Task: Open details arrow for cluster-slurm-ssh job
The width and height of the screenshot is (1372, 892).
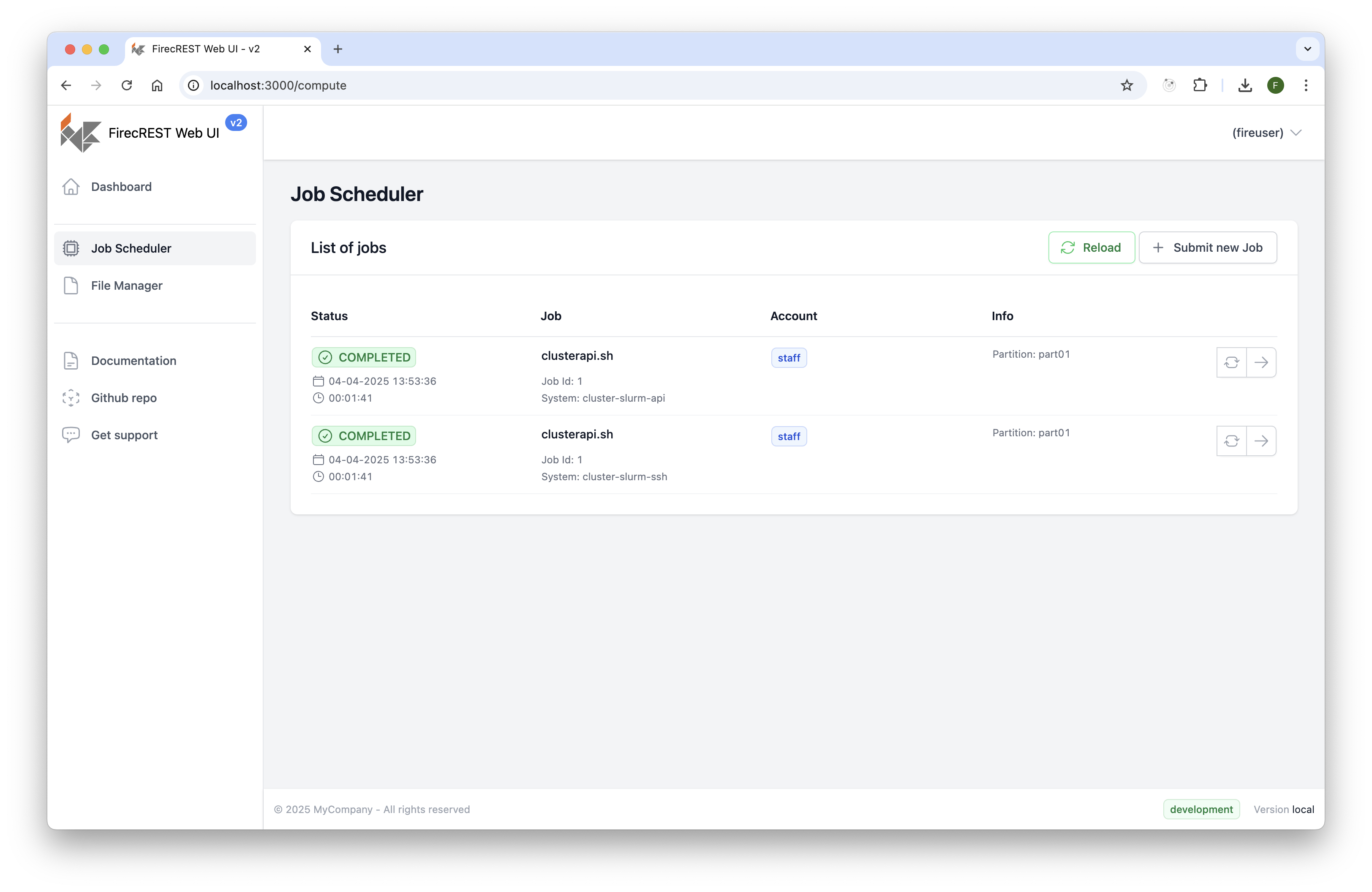Action: pyautogui.click(x=1261, y=441)
